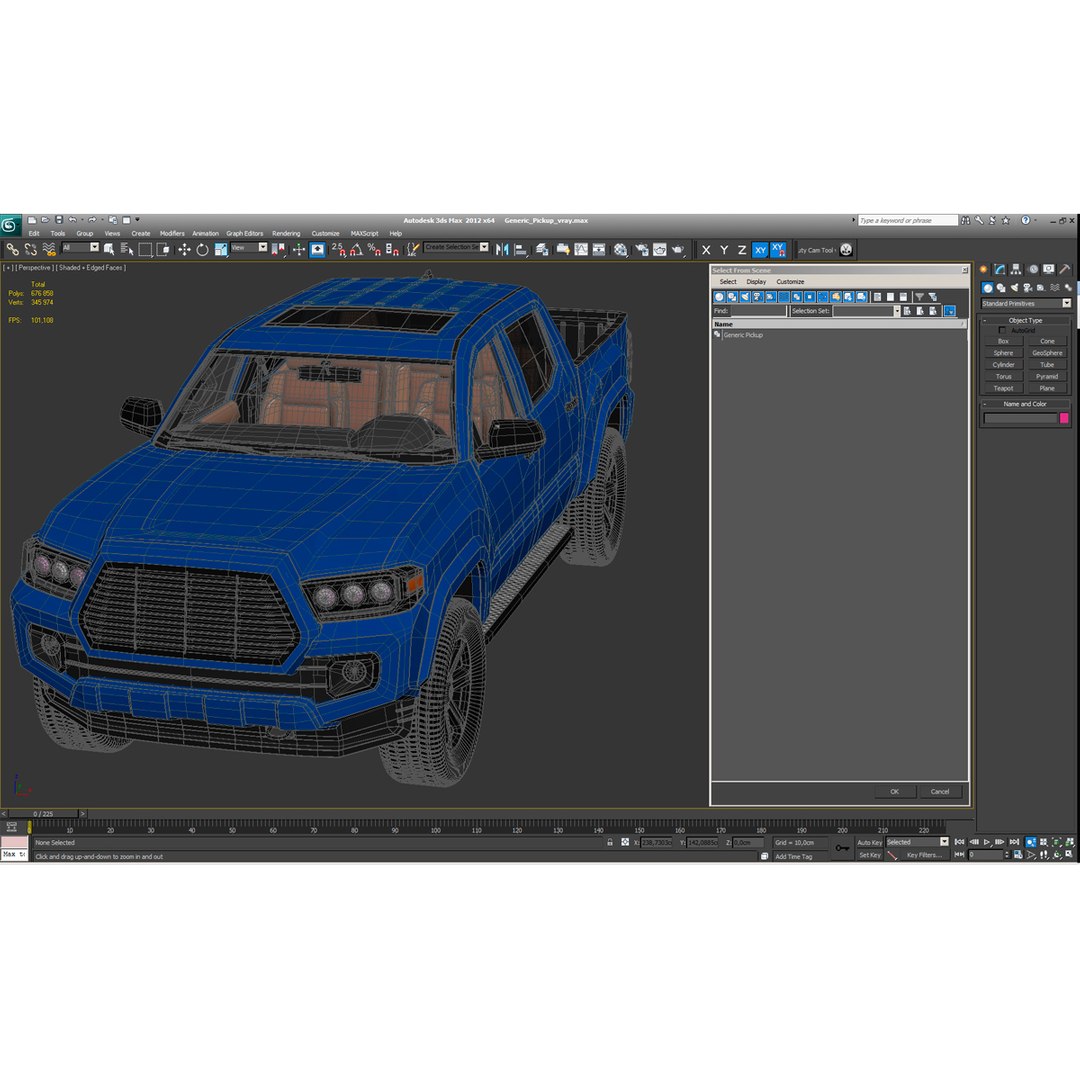This screenshot has width=1080, height=1080.
Task: Click the Align tool icon
Action: pos(521,249)
